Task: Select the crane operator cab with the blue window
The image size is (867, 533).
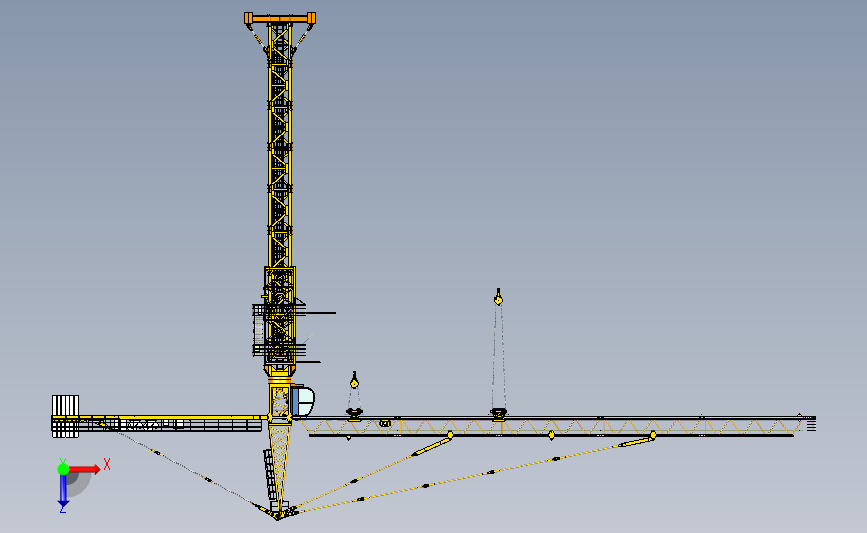Action: pyautogui.click(x=302, y=401)
